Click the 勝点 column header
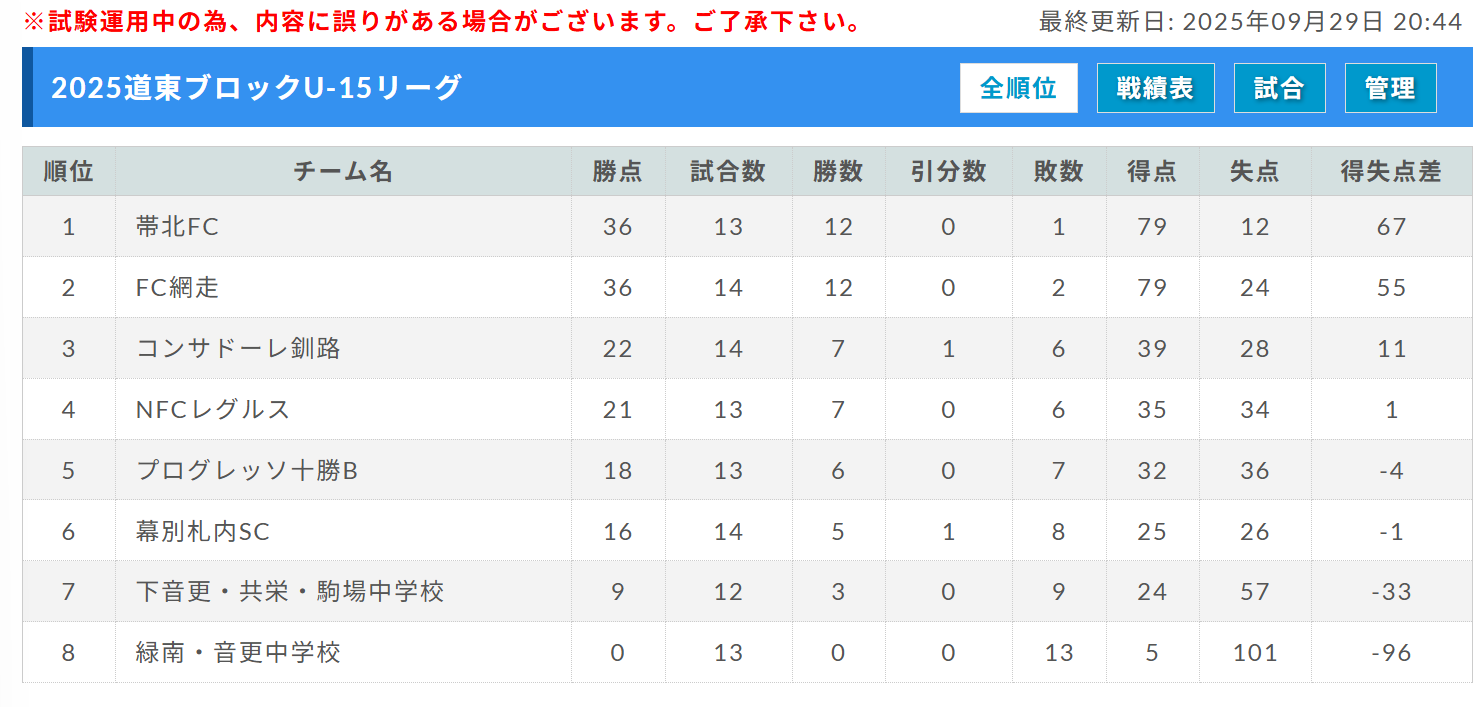This screenshot has width=1477, height=707. [618, 172]
